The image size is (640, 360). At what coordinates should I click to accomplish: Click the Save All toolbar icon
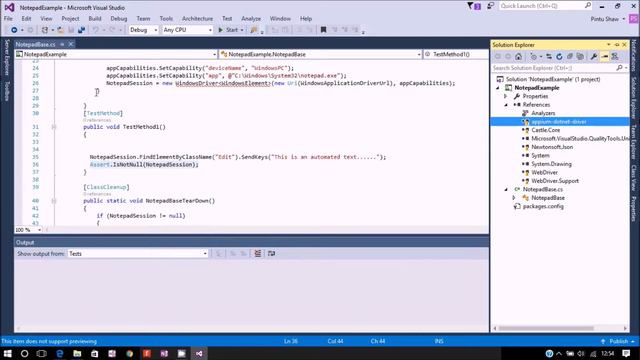tap(81, 30)
